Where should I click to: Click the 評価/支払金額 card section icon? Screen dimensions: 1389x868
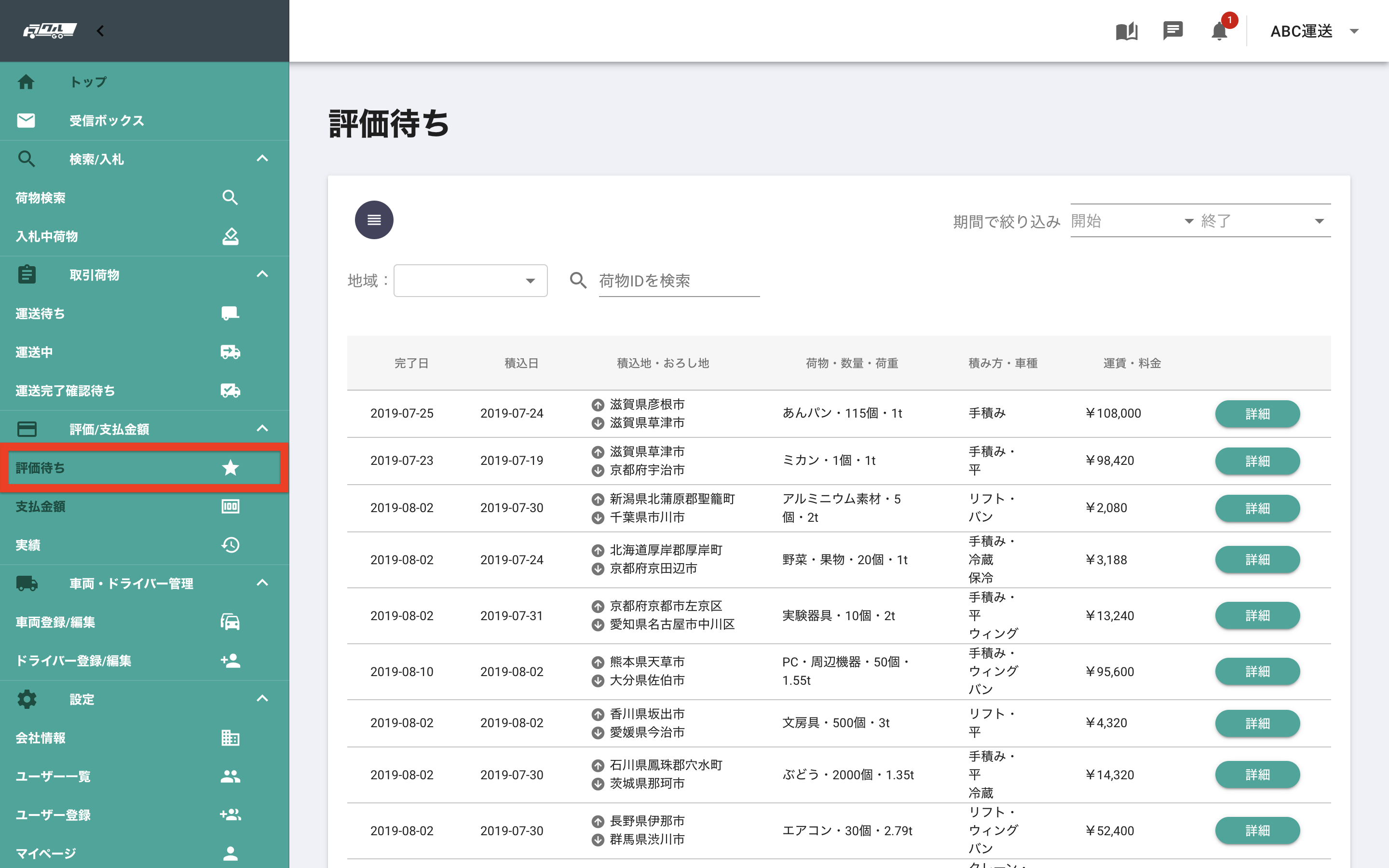pyautogui.click(x=27, y=429)
